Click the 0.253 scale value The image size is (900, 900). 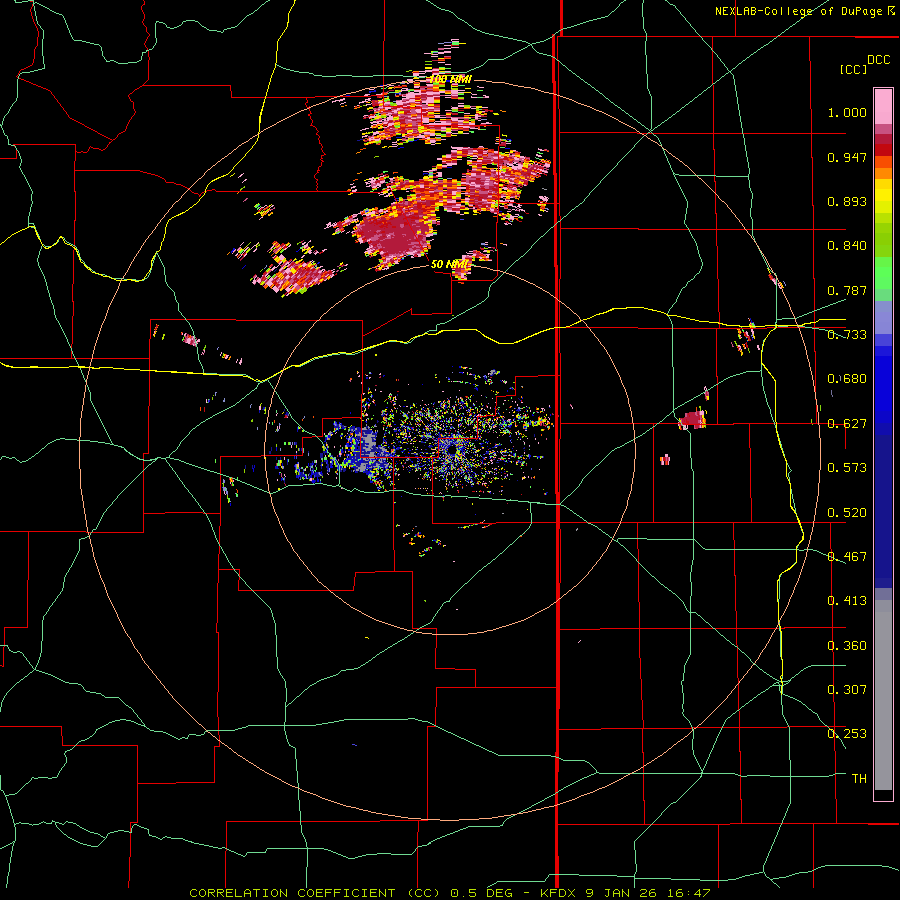coord(847,734)
